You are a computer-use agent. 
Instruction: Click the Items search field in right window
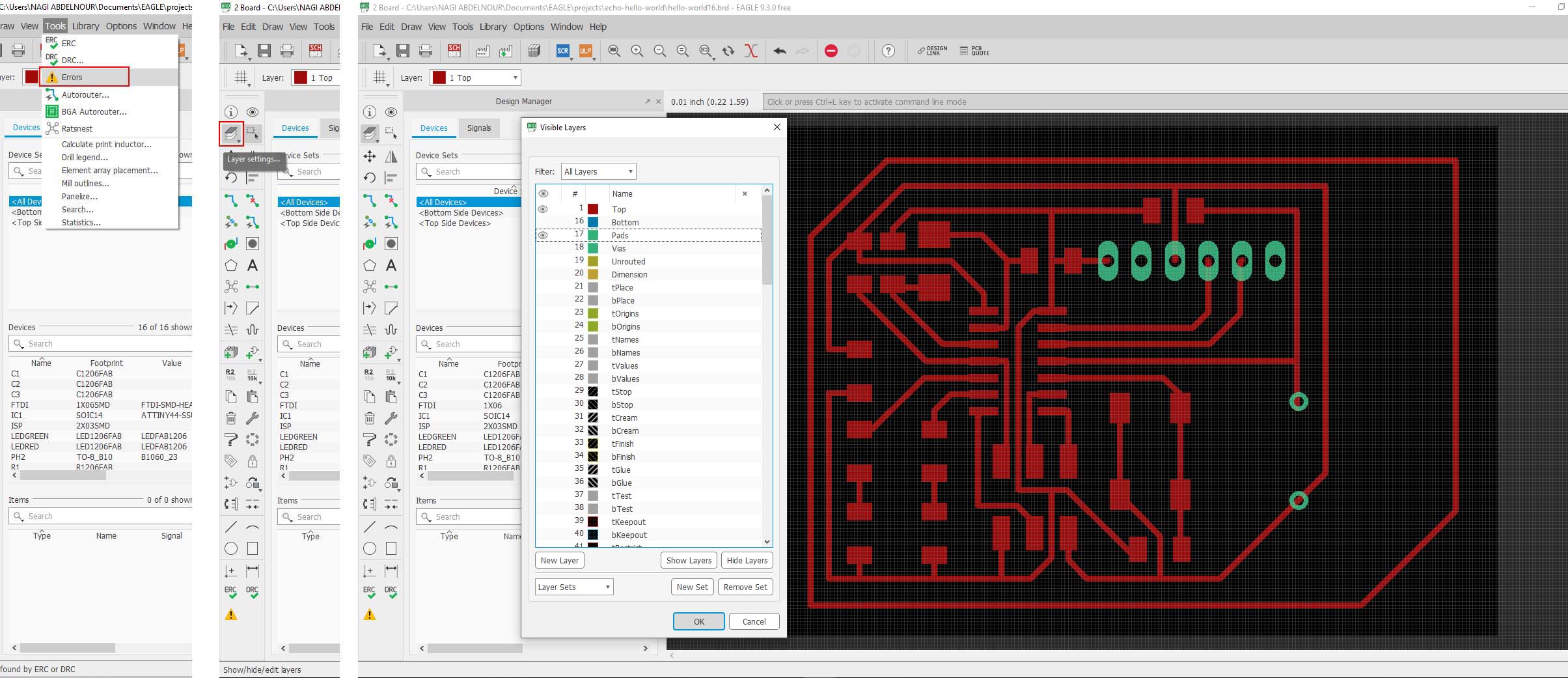469,516
